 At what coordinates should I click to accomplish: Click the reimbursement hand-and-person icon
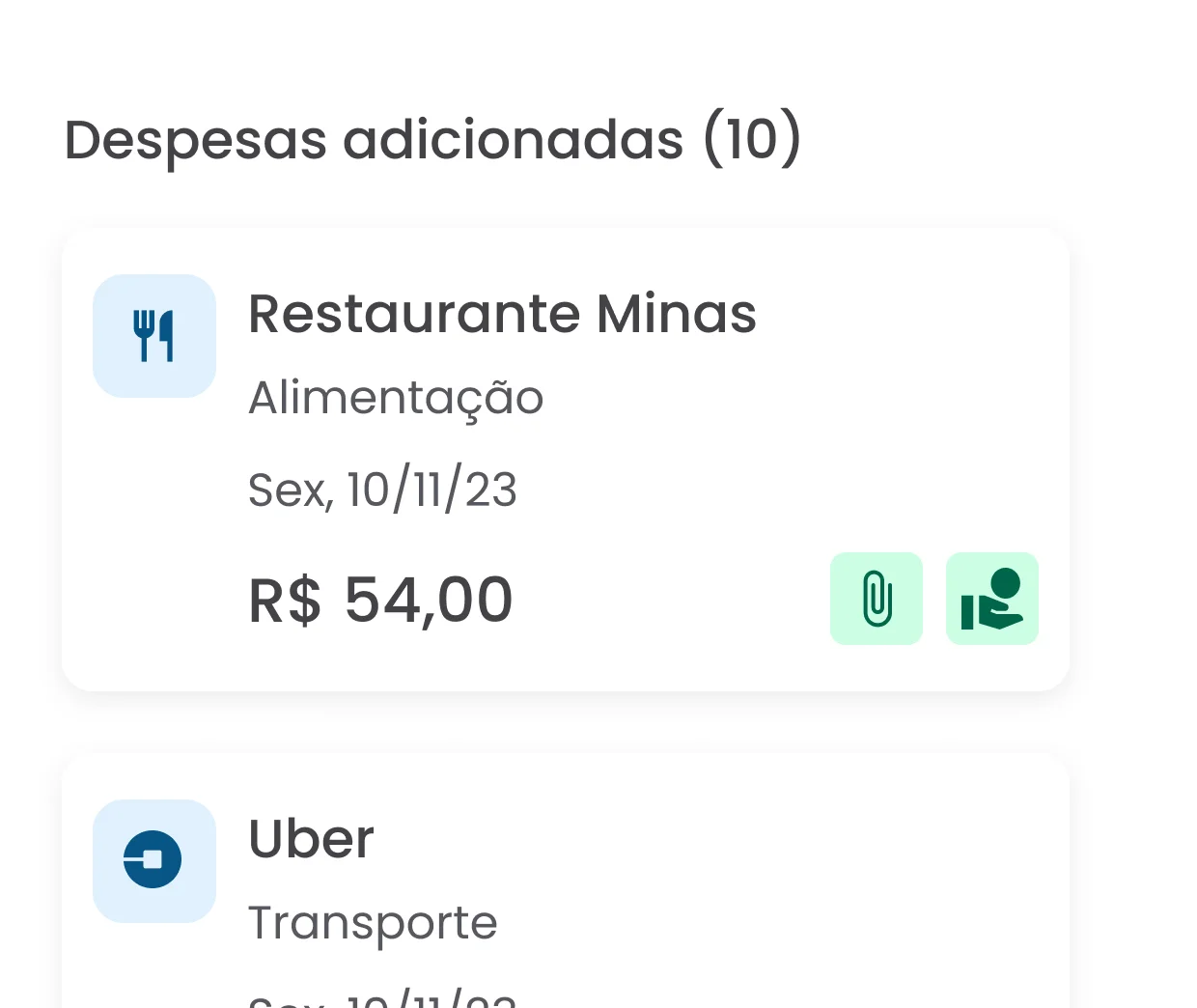(991, 599)
